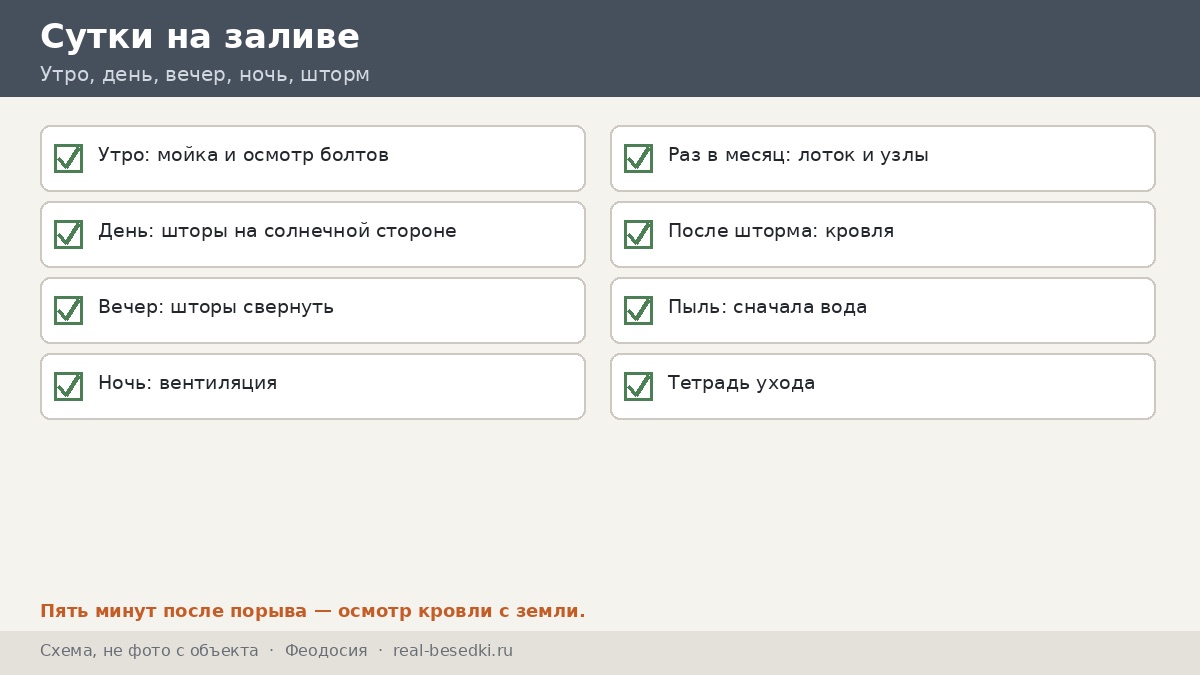Toggle the Ночь: вентиляция checkbox
Screen dimensions: 1200x675
pos(68,386)
